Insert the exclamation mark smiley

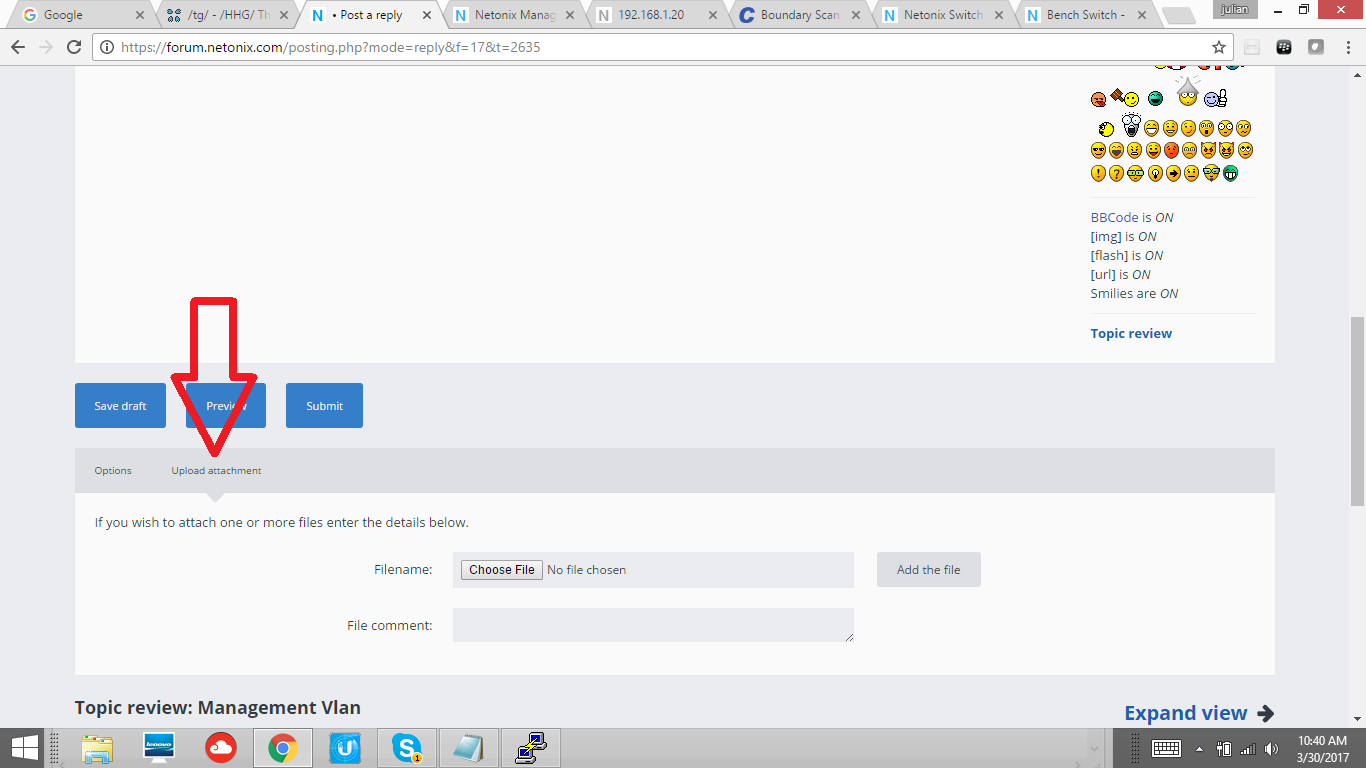click(x=1098, y=173)
